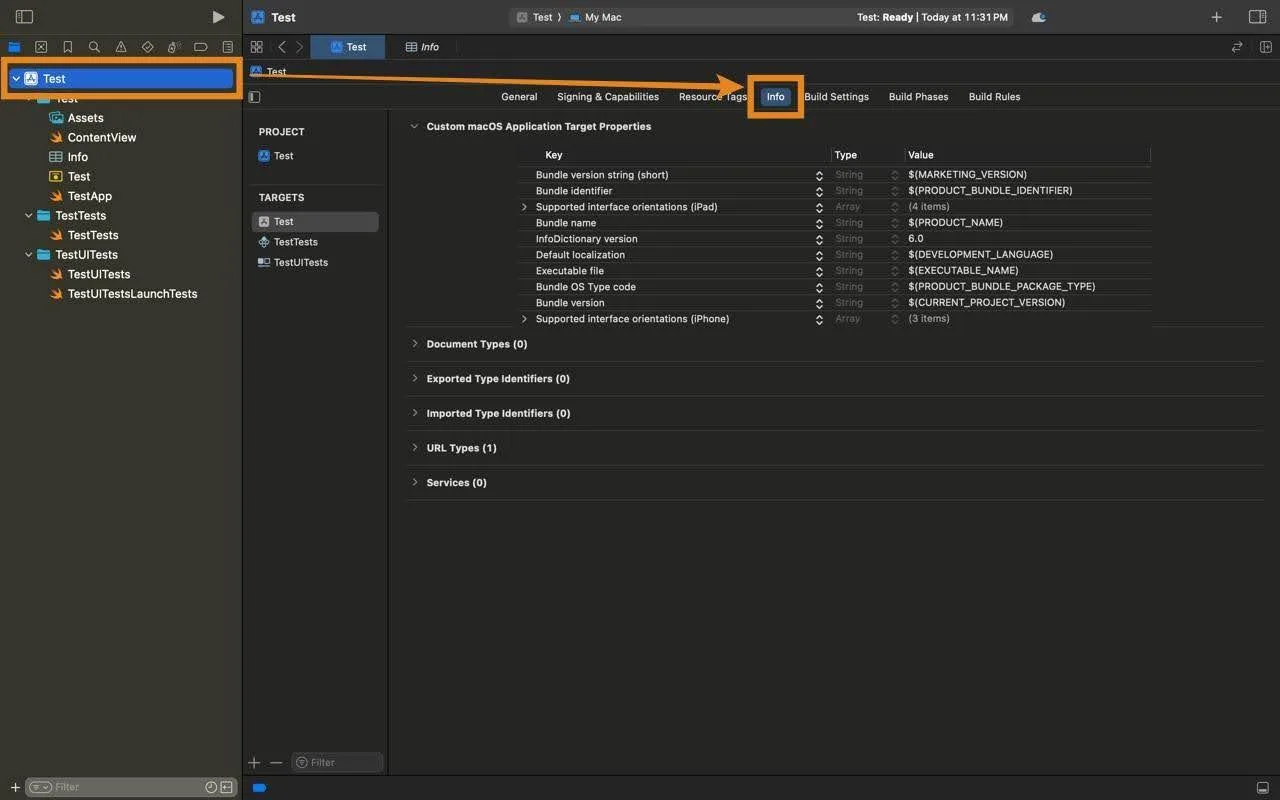Click the Key column header
1280x800 pixels.
click(553, 155)
